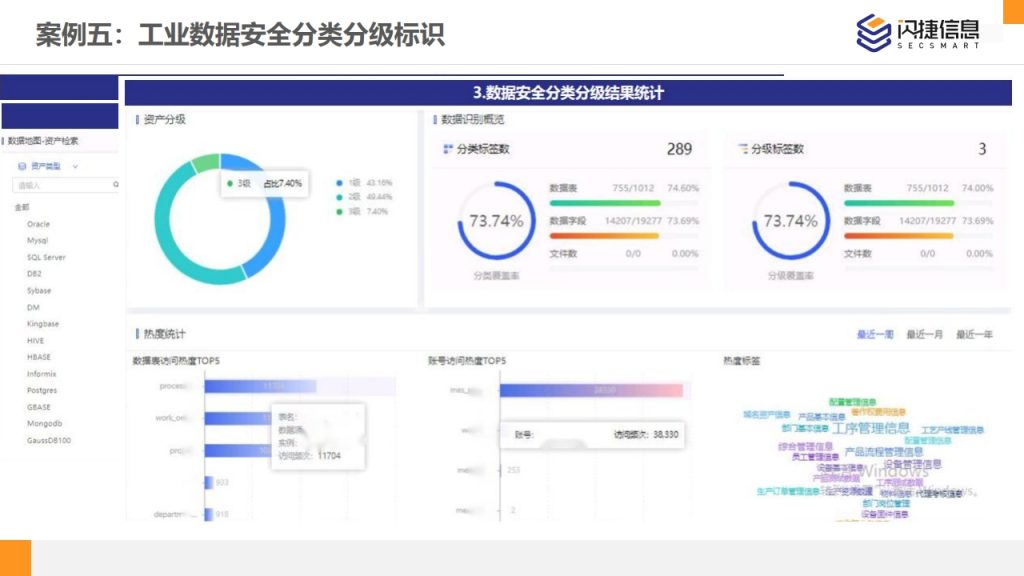Select Postgres in the asset list
Image resolution: width=1024 pixels, height=576 pixels.
[42, 391]
